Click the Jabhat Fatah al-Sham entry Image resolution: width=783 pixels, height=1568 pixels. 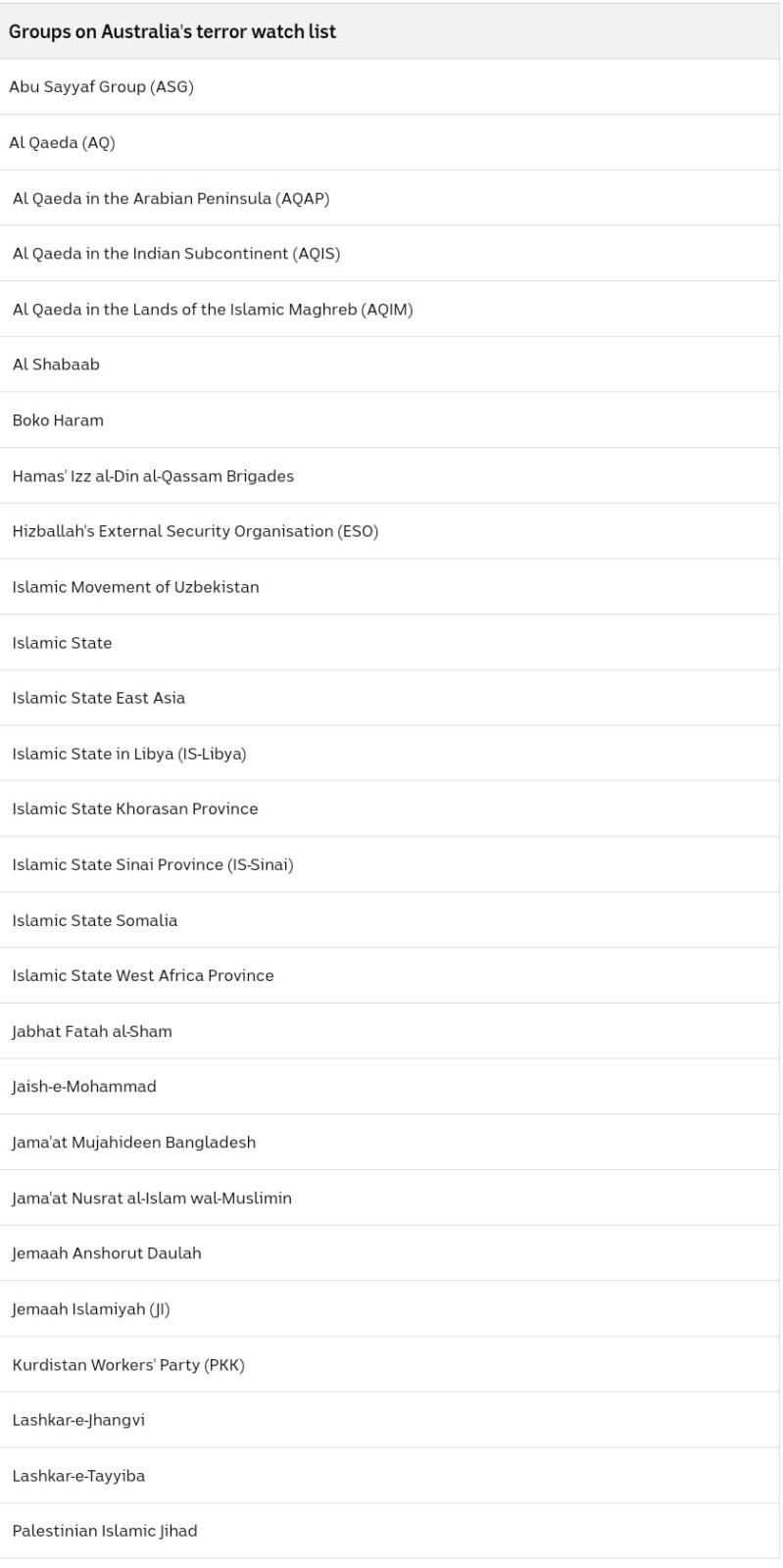click(x=391, y=1031)
